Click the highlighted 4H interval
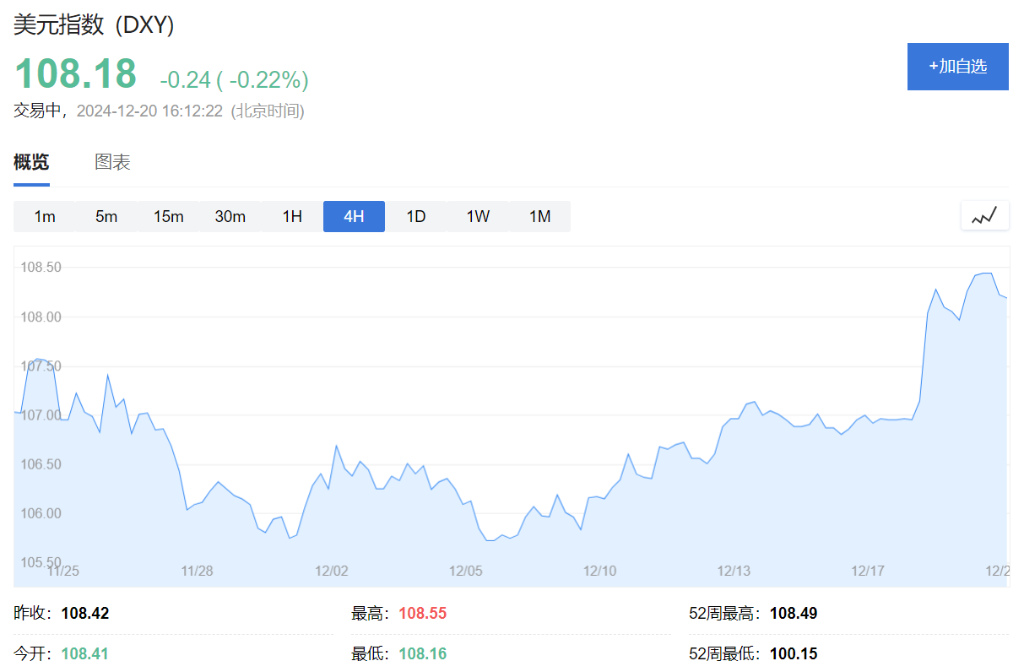 click(x=354, y=216)
